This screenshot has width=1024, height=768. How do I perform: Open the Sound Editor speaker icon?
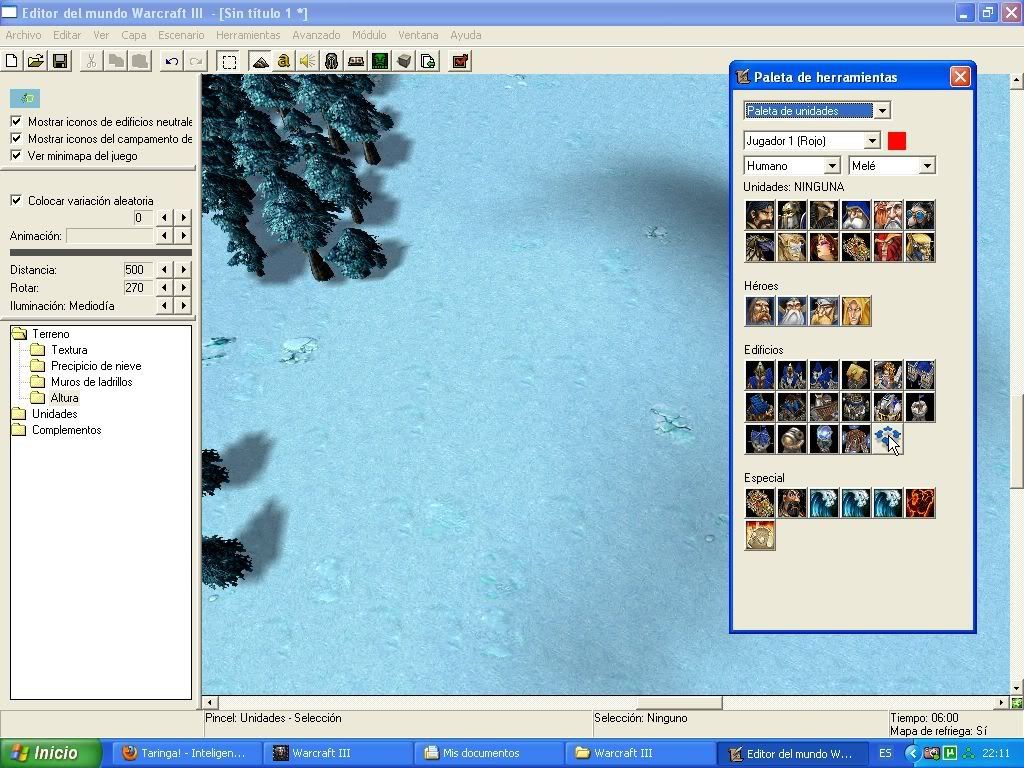click(307, 61)
